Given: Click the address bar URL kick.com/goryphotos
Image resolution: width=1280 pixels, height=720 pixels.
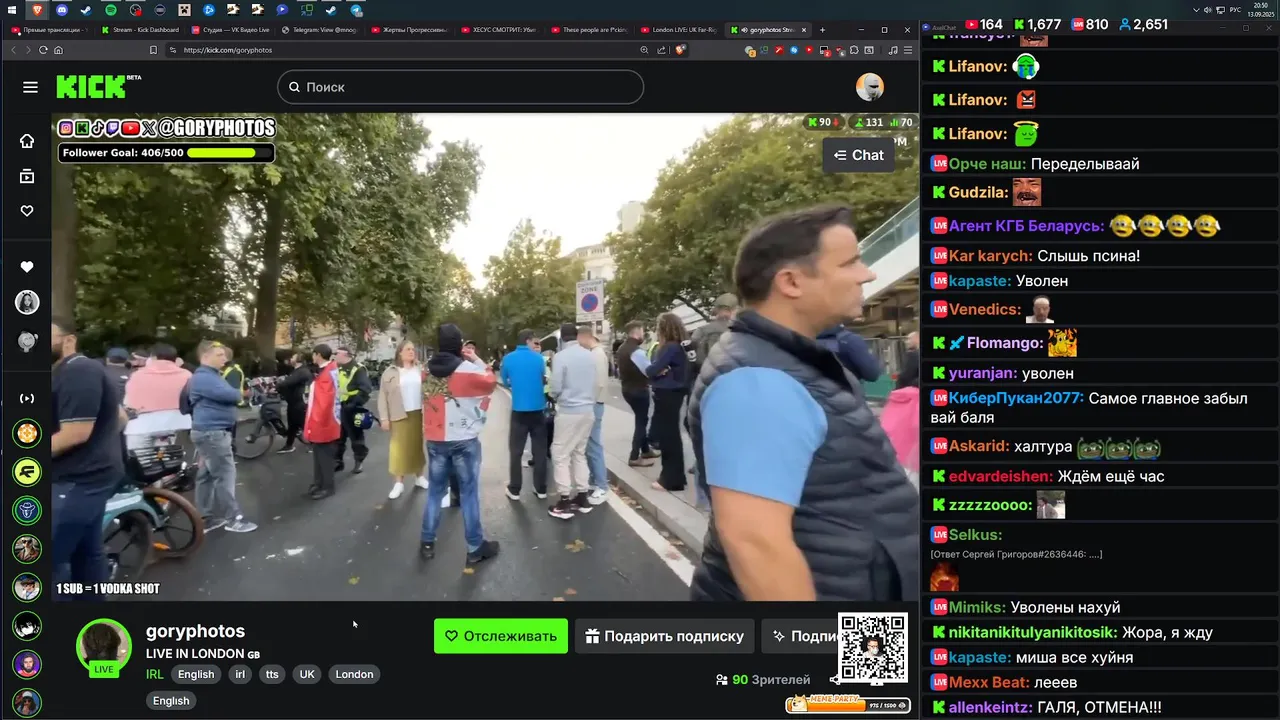Looking at the screenshot, I should (228, 50).
